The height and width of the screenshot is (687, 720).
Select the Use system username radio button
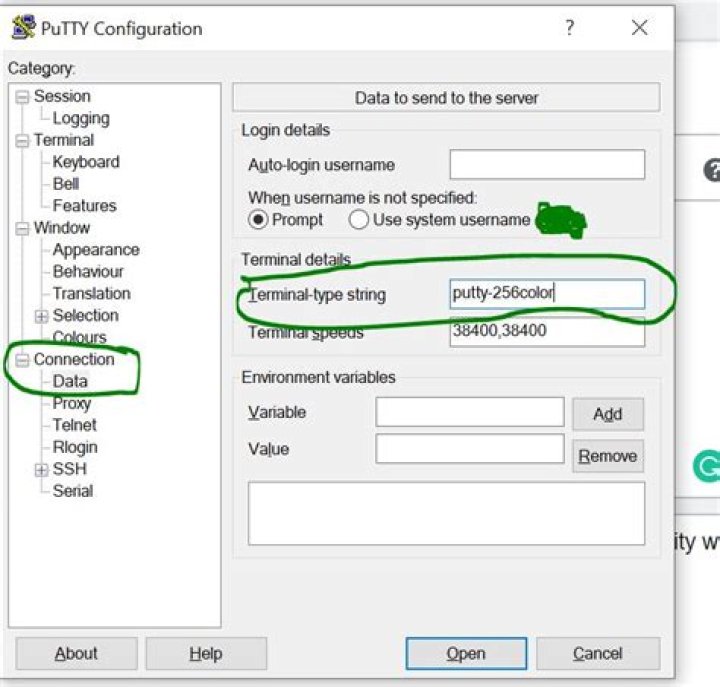(x=358, y=220)
